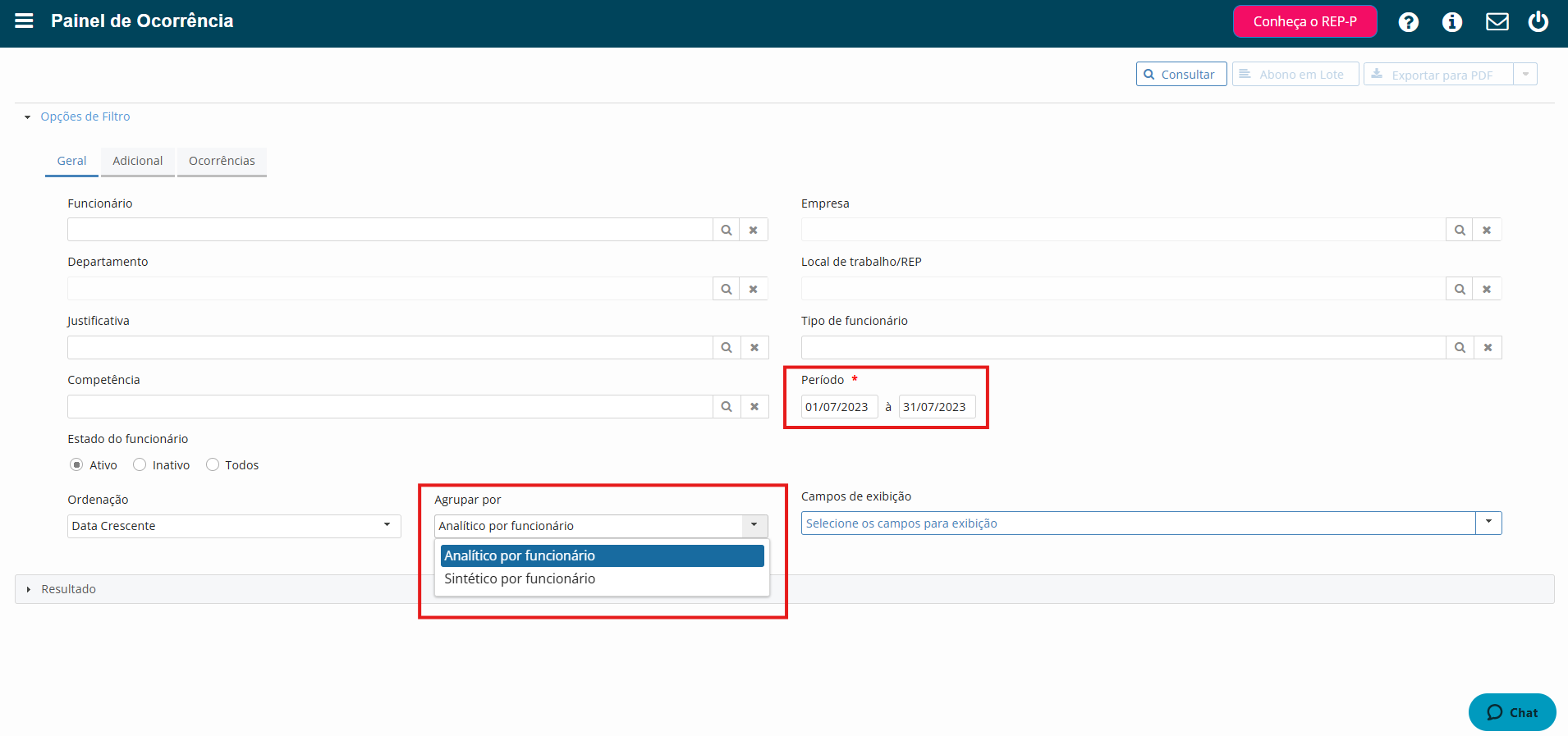This screenshot has width=1568, height=736.
Task: Open the messages envelope icon
Action: pyautogui.click(x=1497, y=21)
